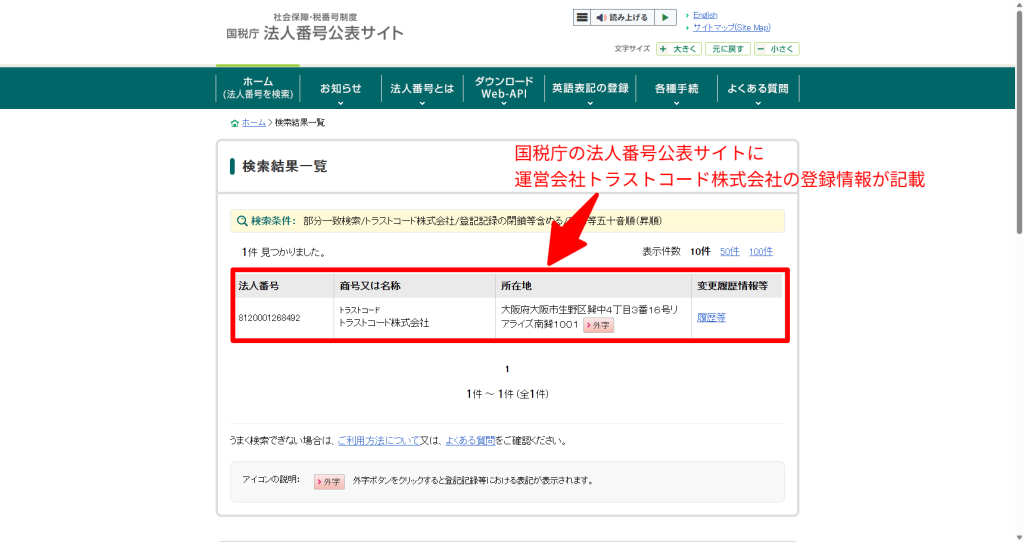This screenshot has width=1024, height=542.
Task: Open the 英語表記の登録 nav menu
Action: [590, 88]
